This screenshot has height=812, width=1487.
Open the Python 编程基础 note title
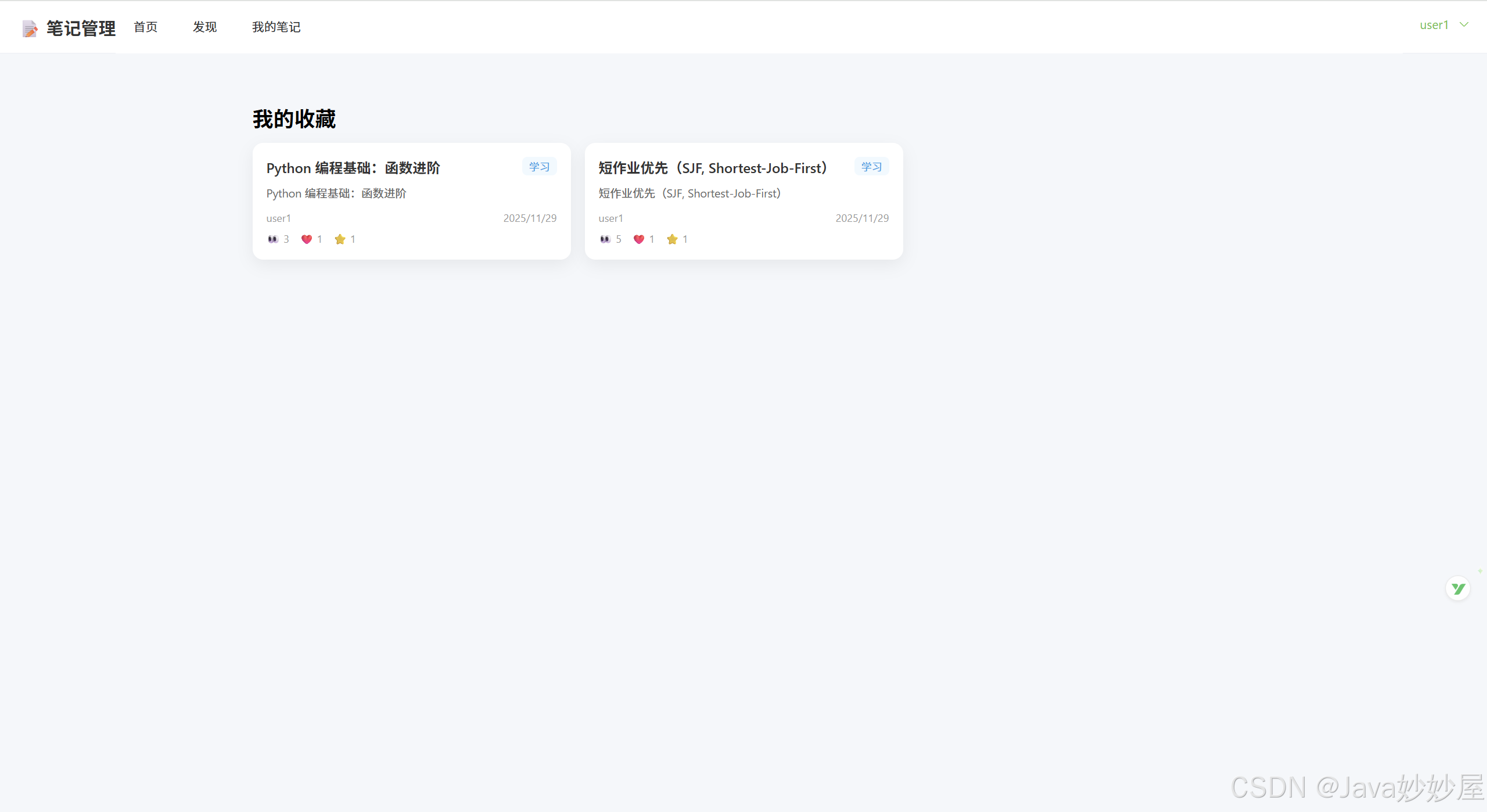(353, 168)
